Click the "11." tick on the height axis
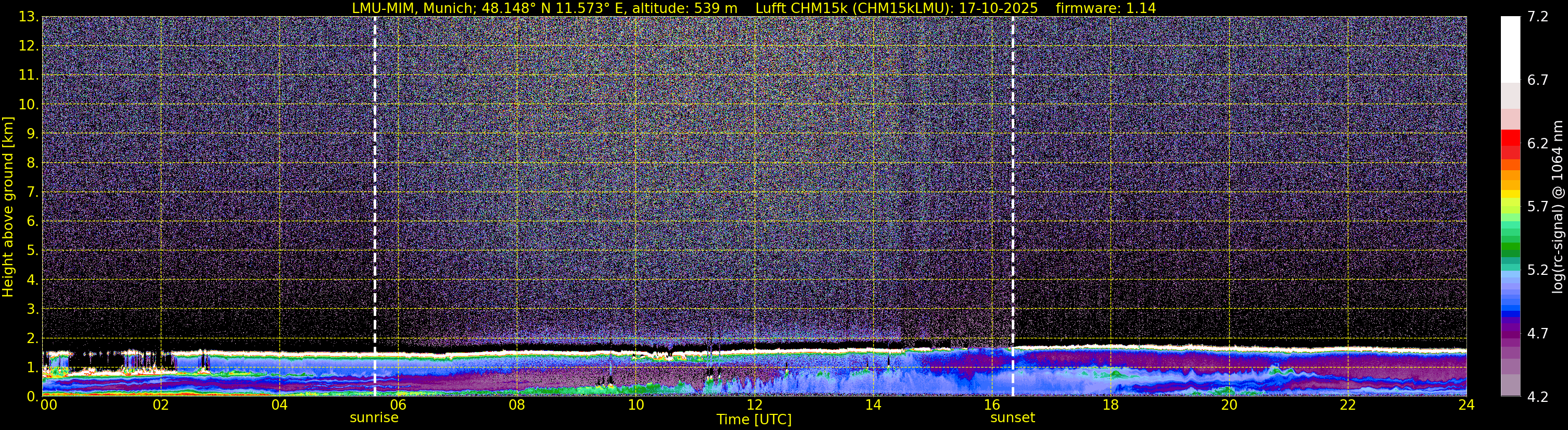Screen dimensions: 1568x430 coord(28,75)
